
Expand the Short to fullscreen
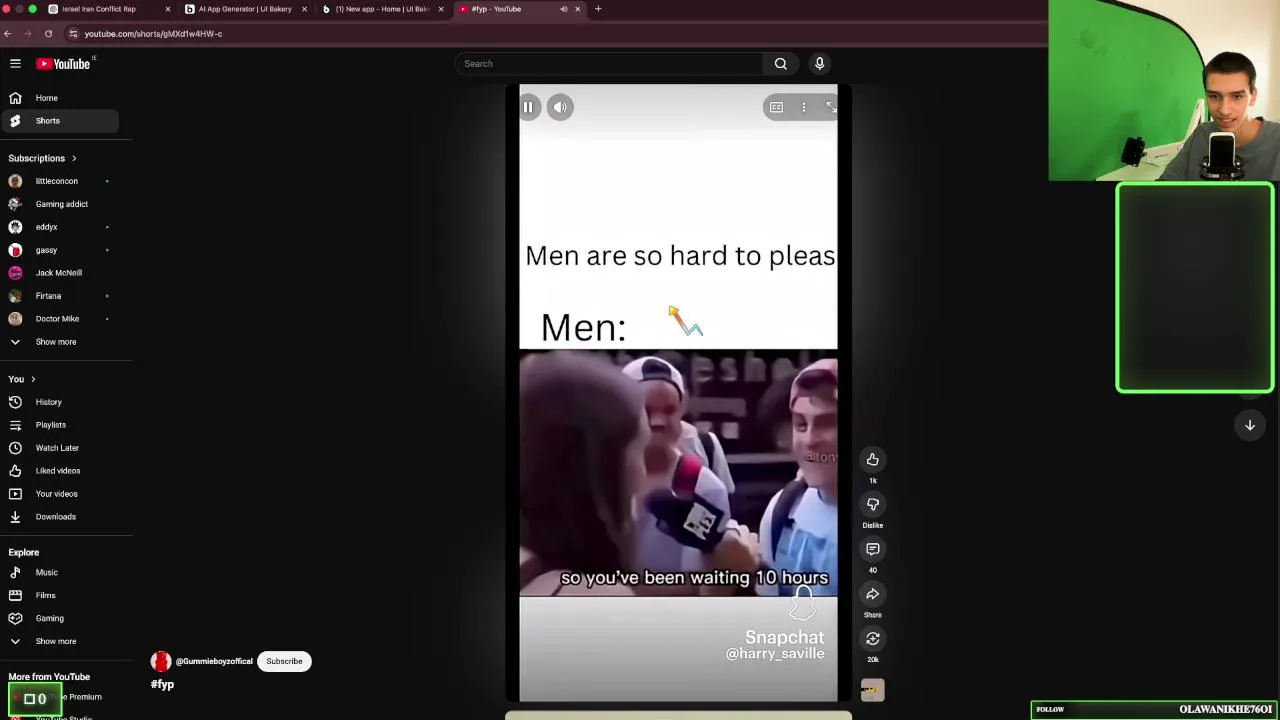[830, 107]
